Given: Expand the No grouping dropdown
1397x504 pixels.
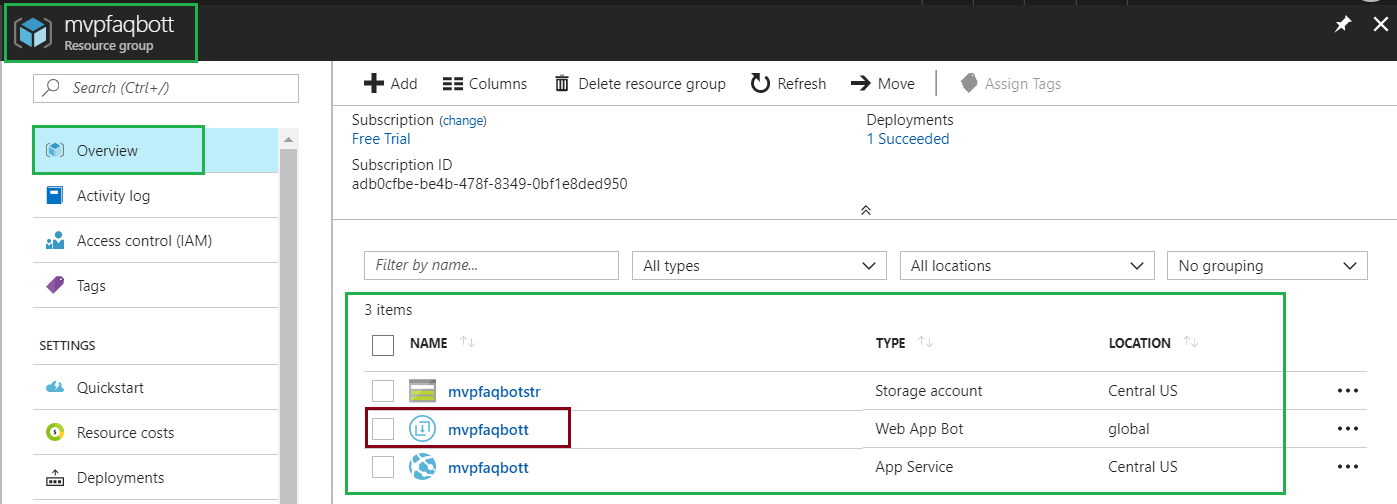Looking at the screenshot, I should pyautogui.click(x=1266, y=266).
